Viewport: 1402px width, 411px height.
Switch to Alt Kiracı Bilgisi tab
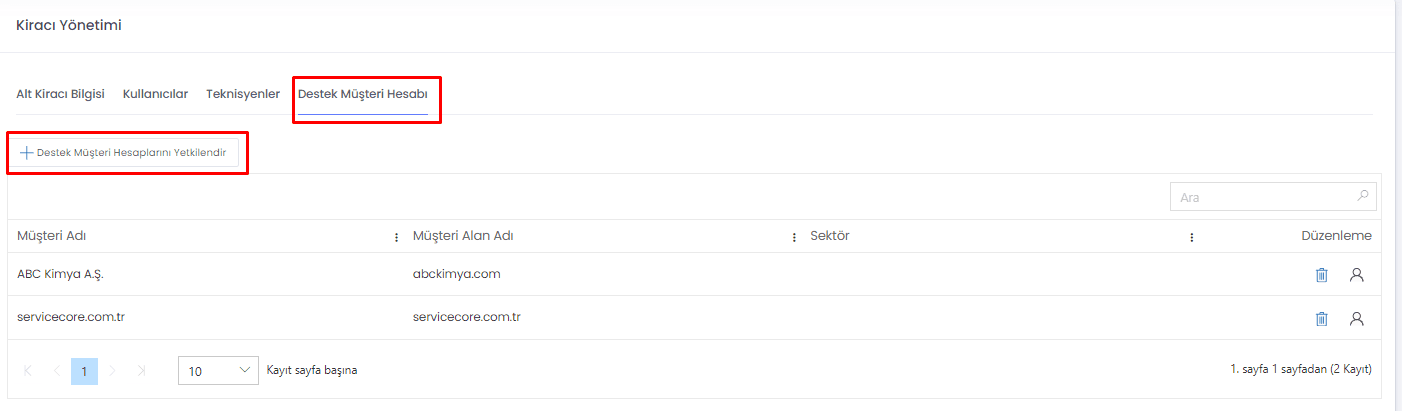click(x=60, y=94)
